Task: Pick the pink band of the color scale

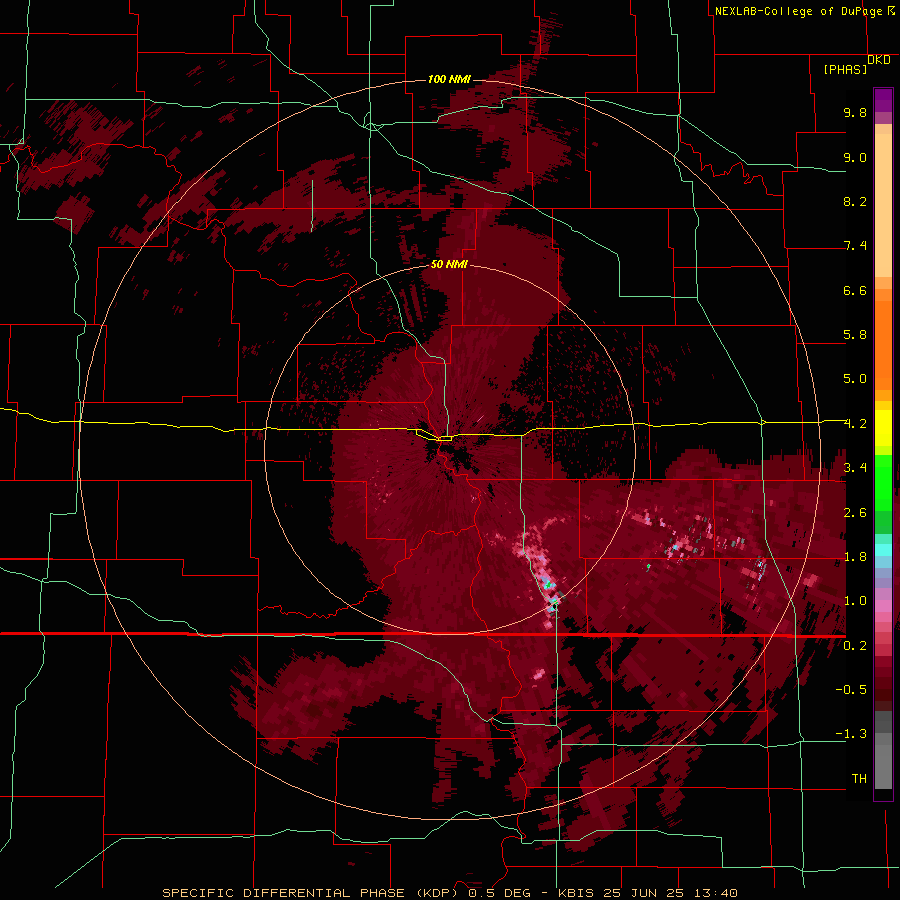Action: (x=883, y=606)
